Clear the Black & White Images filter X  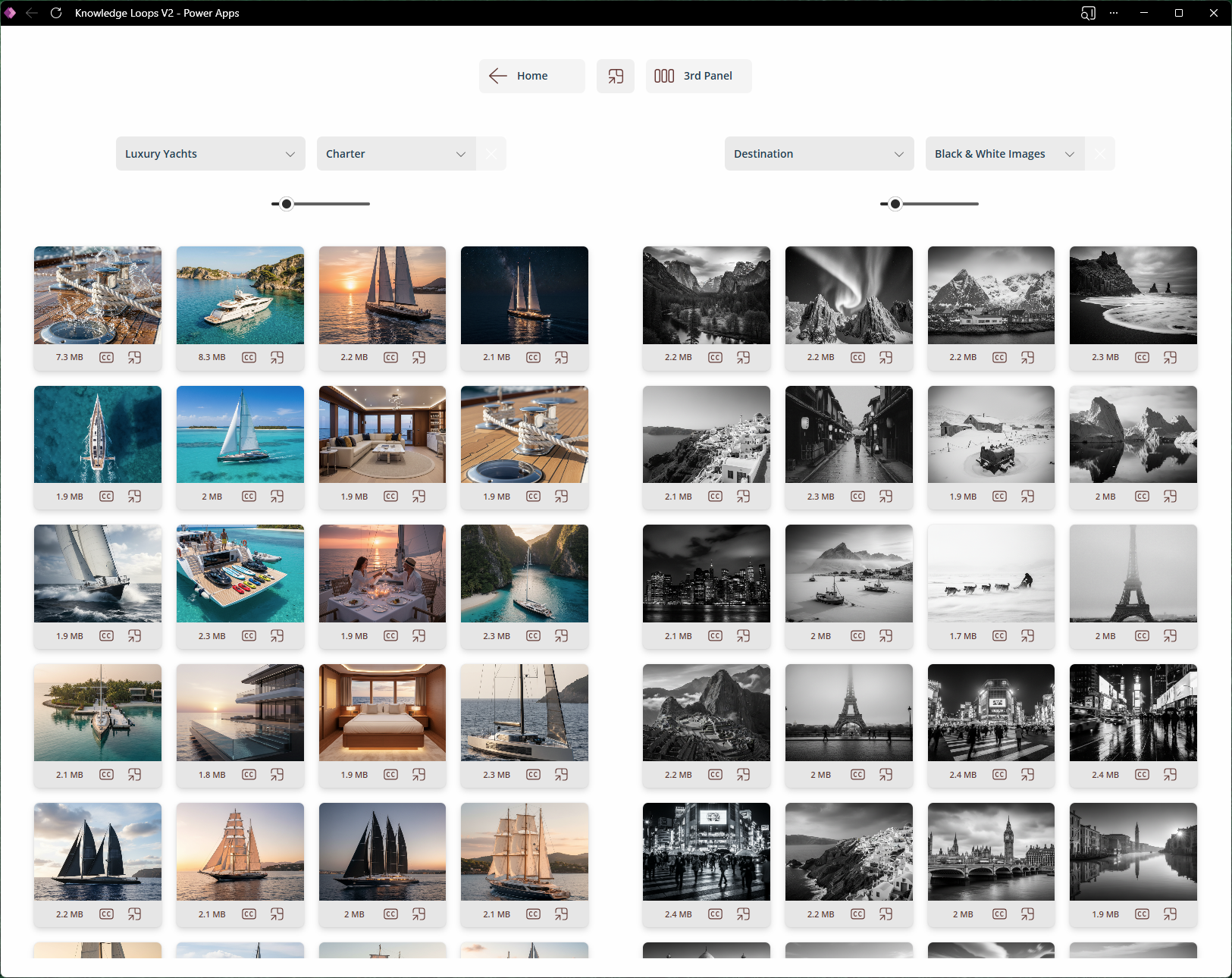[1100, 154]
